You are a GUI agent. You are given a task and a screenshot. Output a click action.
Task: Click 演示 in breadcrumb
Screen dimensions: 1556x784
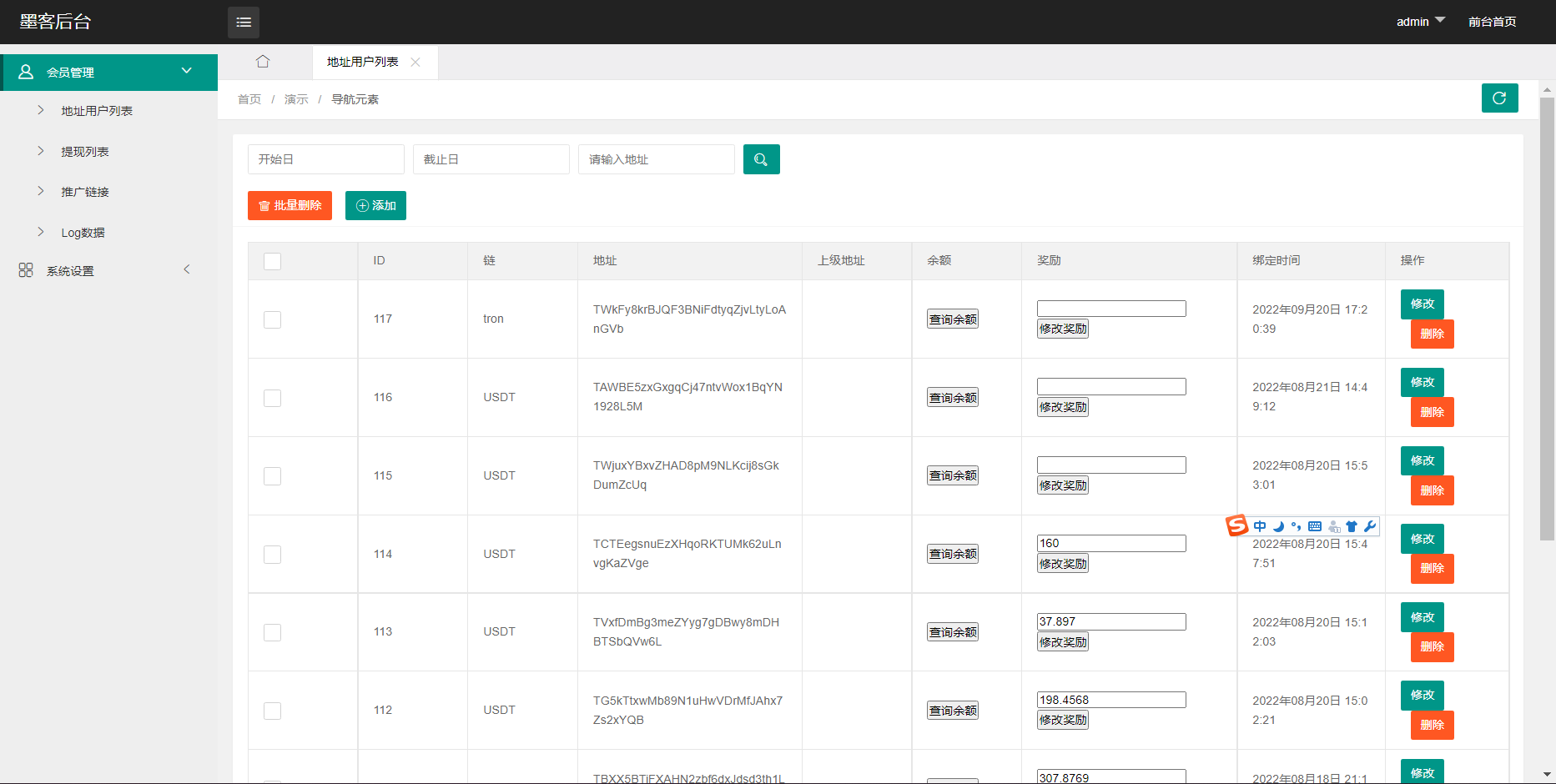coord(296,99)
